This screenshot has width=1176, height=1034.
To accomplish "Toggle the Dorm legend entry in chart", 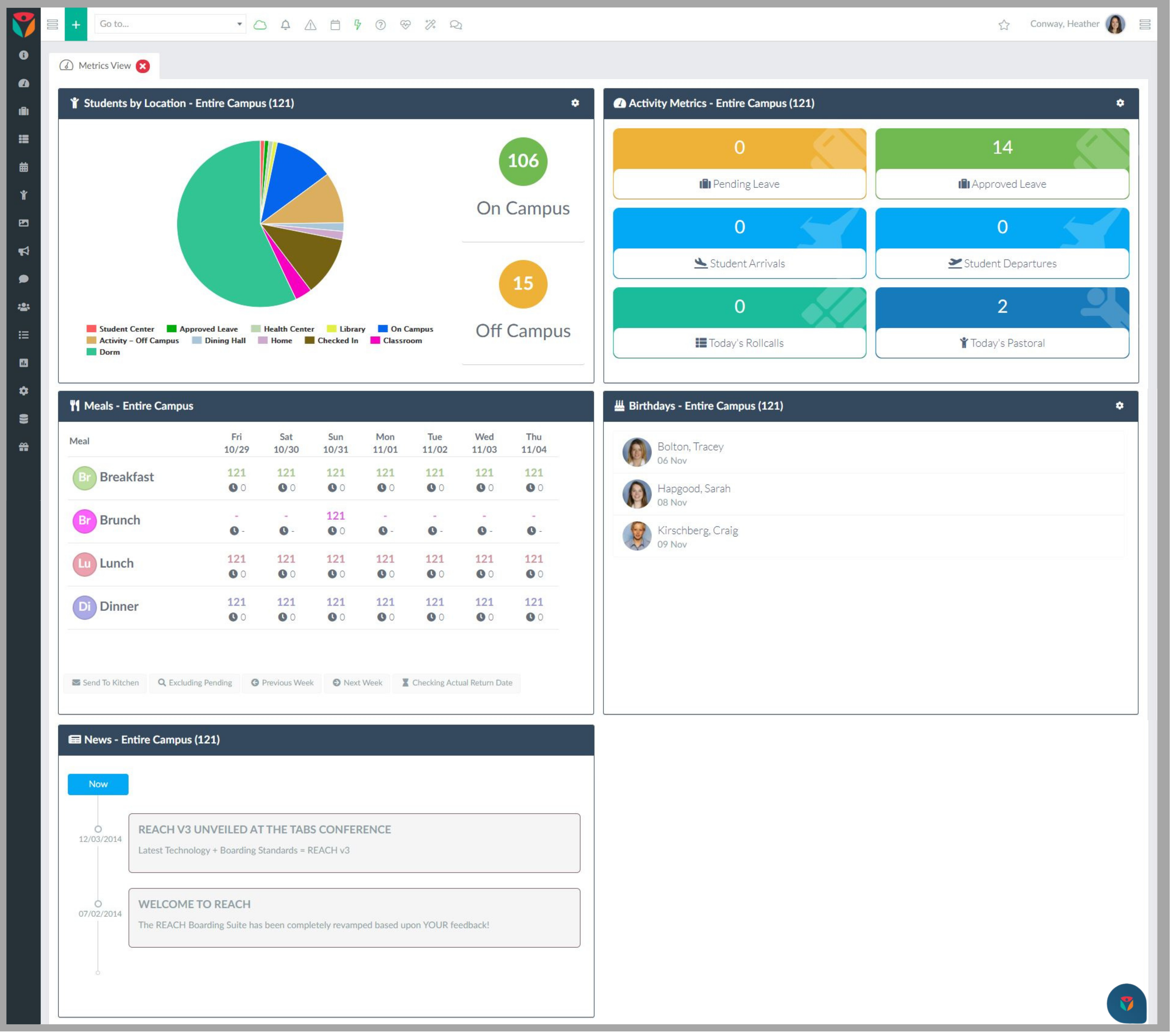I will (x=104, y=352).
